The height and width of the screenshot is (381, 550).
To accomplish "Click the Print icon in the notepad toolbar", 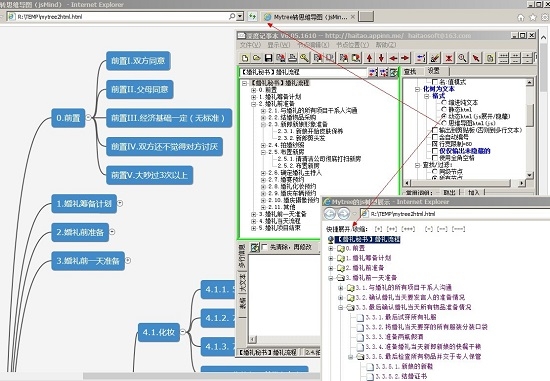I will pos(292,58).
